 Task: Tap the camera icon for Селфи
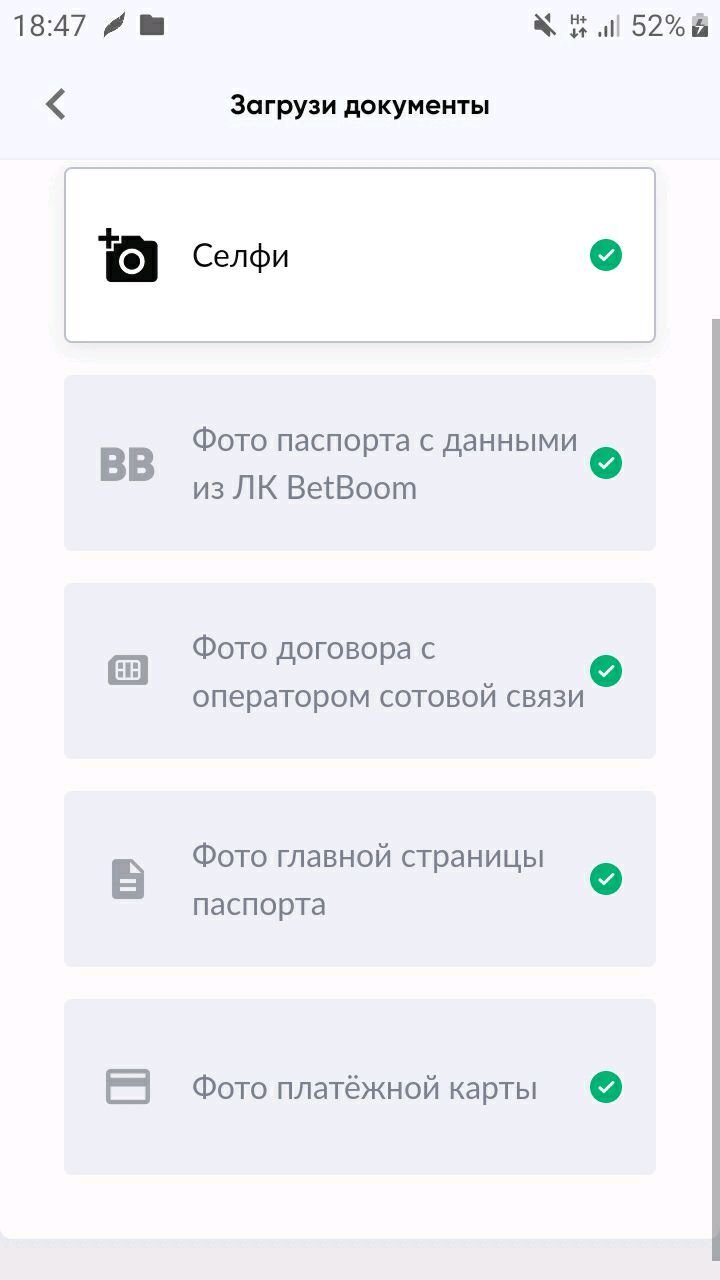point(129,256)
